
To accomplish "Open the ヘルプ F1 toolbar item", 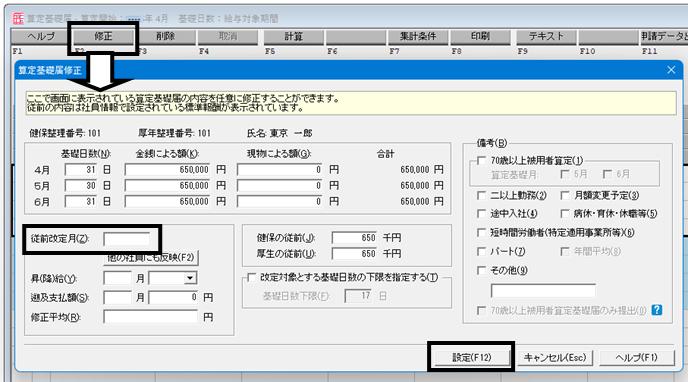I will [41, 37].
